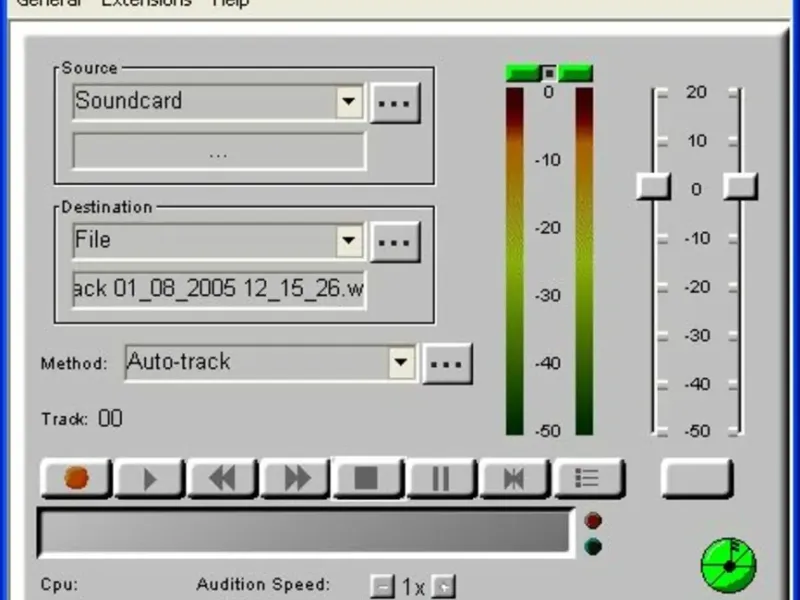The width and height of the screenshot is (800, 600).
Task: Open the Extensions menu
Action: coord(146,3)
